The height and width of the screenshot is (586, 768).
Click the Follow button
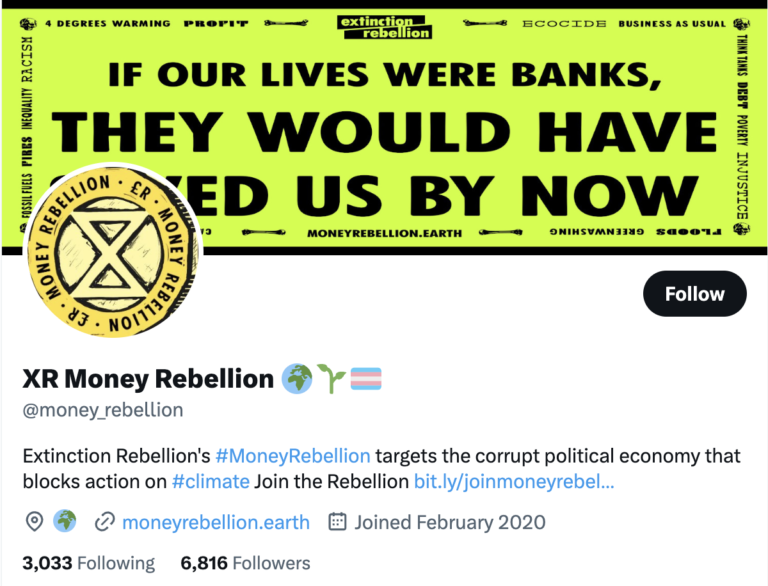point(694,294)
